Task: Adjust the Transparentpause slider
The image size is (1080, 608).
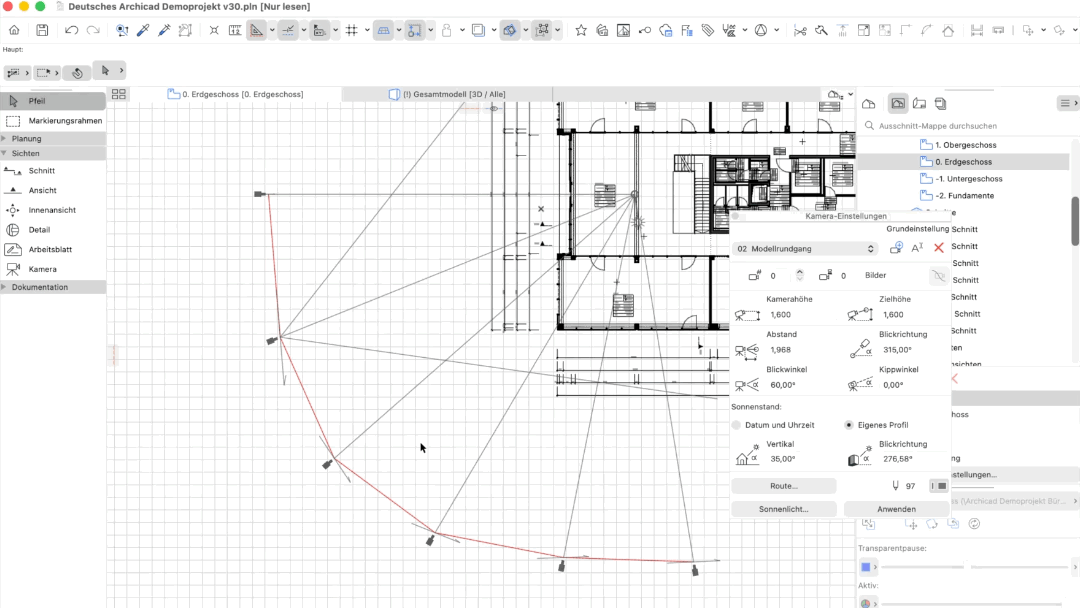Action: click(x=966, y=567)
